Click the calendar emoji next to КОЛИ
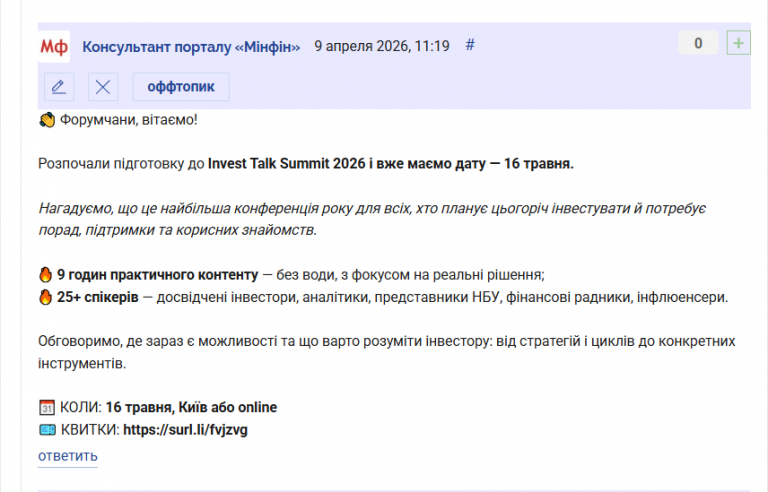Screen dimensions: 768x492 46,407
